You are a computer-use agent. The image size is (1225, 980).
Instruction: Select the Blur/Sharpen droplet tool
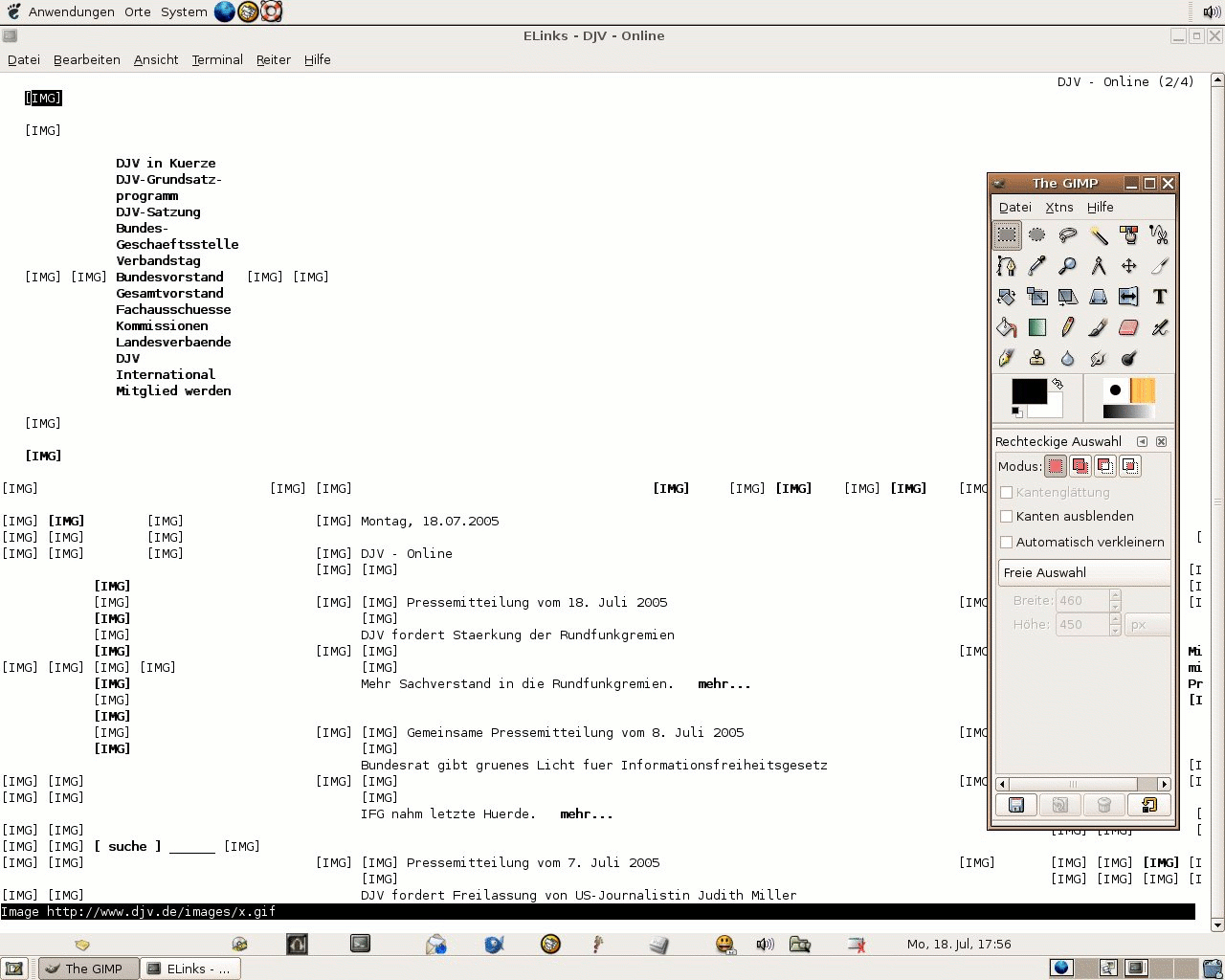point(1068,358)
